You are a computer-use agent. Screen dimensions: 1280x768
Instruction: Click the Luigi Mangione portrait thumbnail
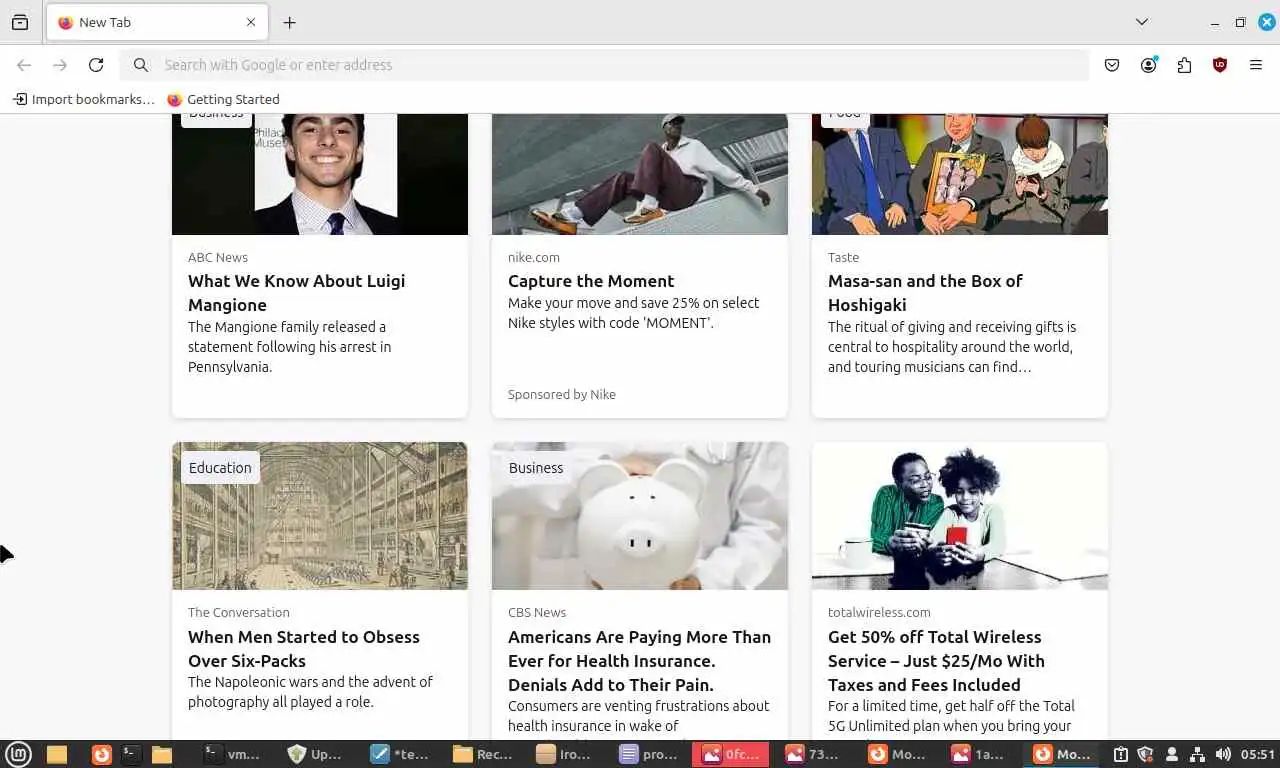(x=320, y=174)
